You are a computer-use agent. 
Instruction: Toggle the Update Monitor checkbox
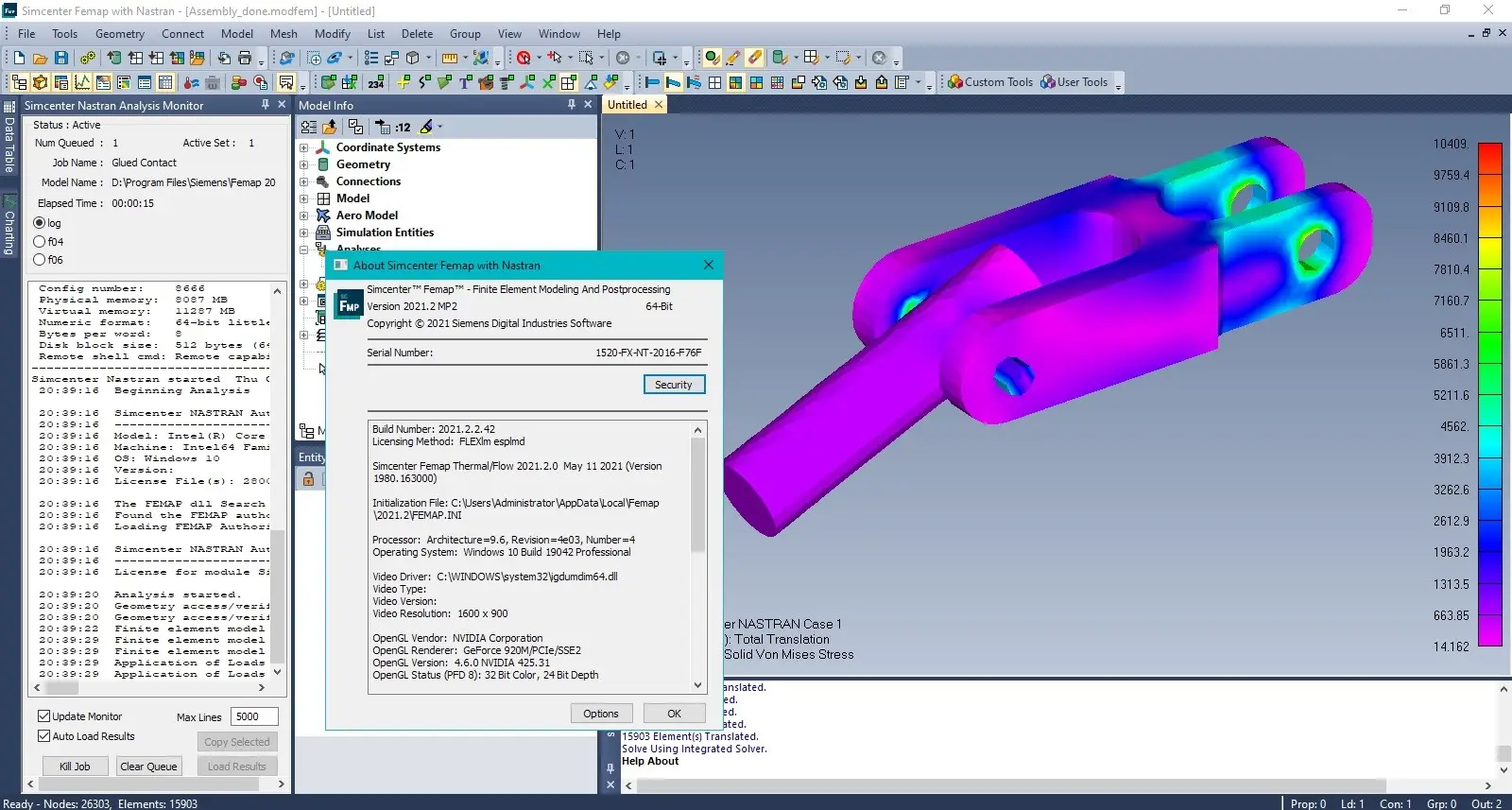click(x=43, y=715)
